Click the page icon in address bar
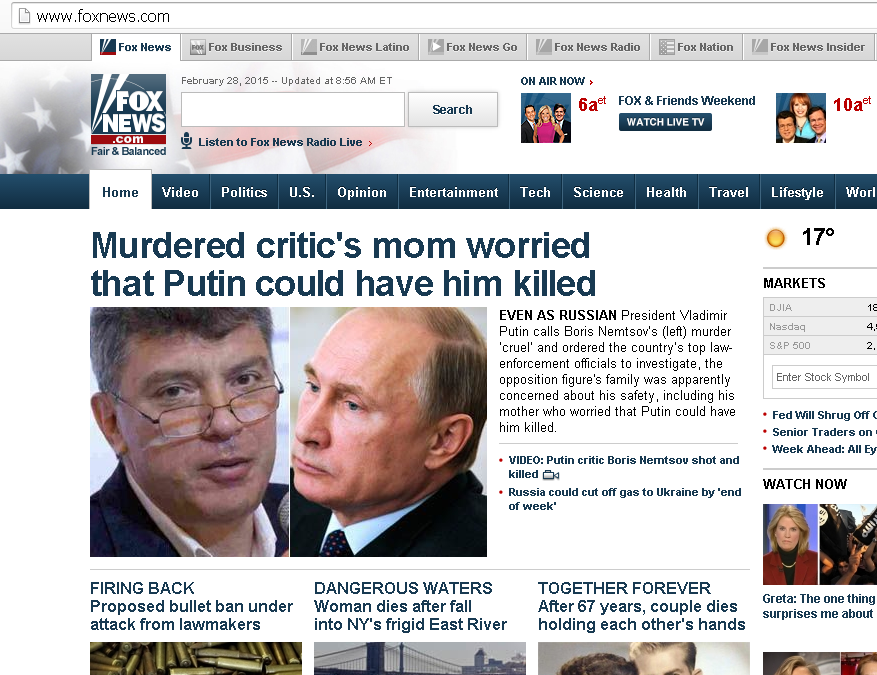 click(24, 16)
